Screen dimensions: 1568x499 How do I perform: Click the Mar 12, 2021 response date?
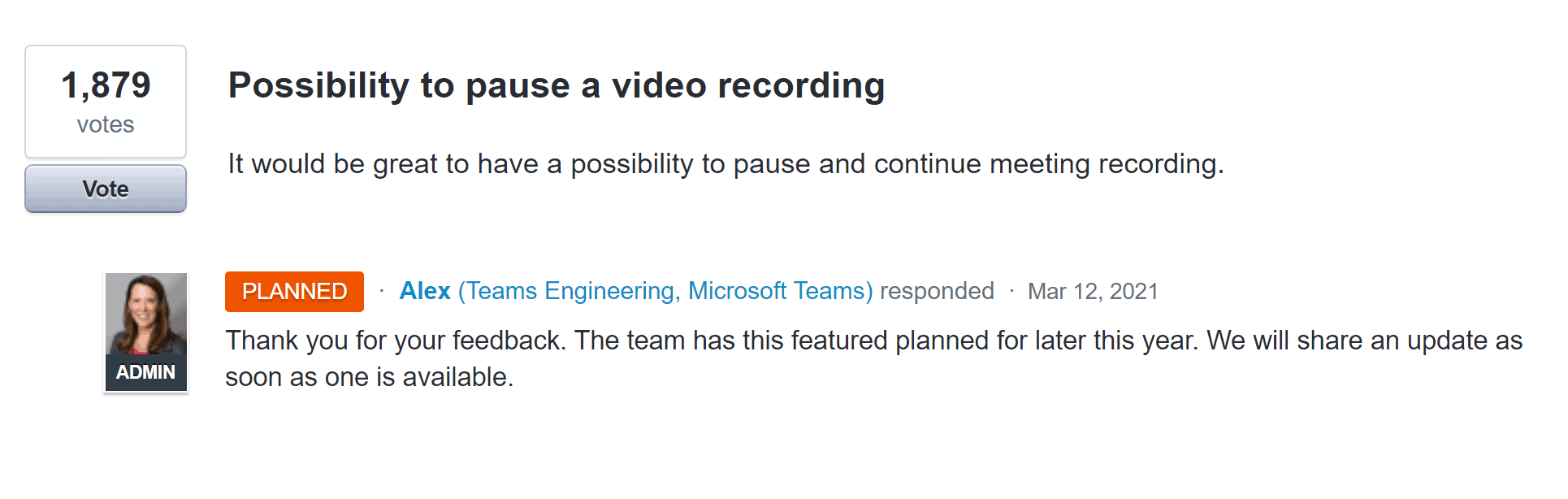pyautogui.click(x=1093, y=291)
